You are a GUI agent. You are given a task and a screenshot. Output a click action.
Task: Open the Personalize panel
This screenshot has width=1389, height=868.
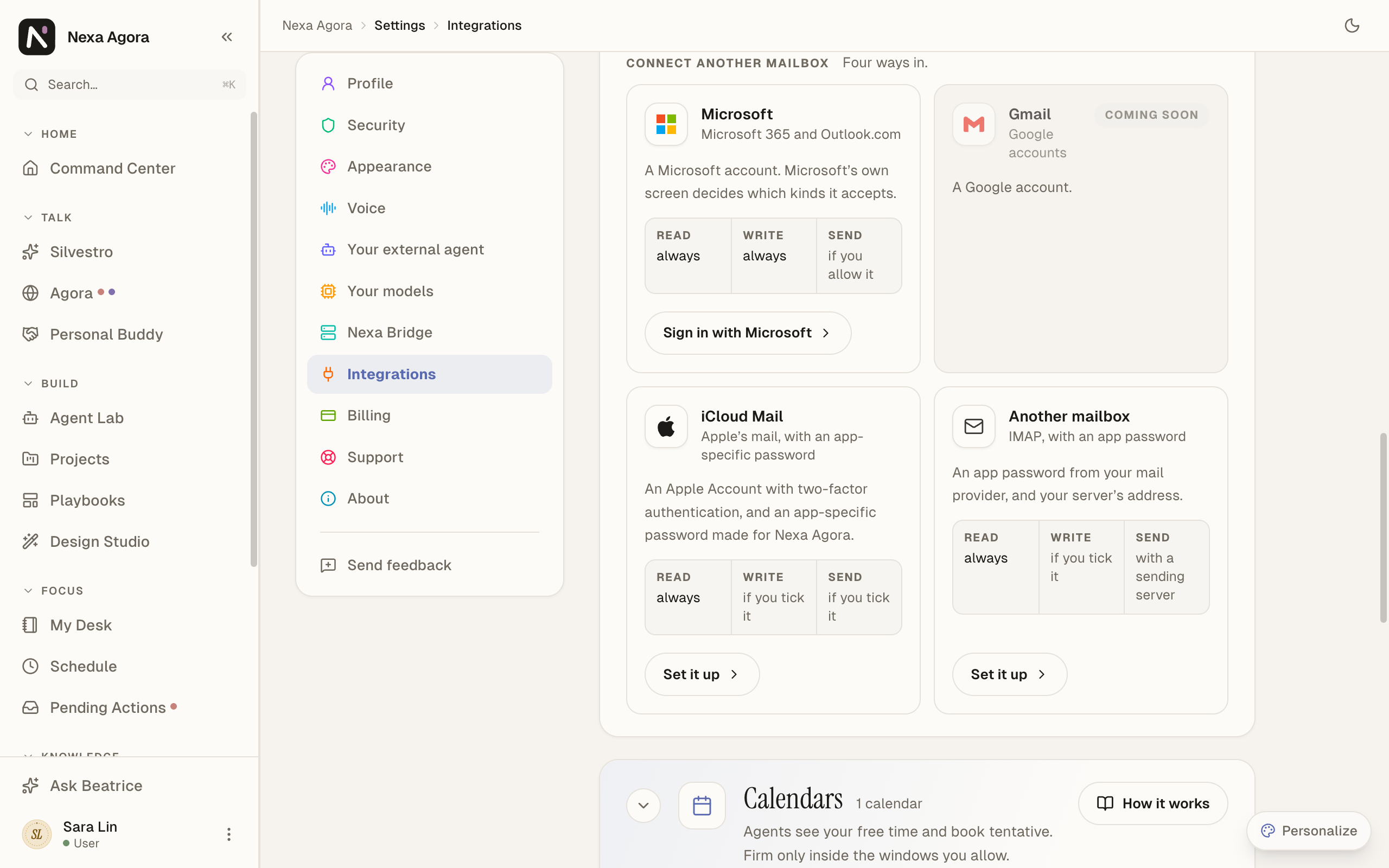pyautogui.click(x=1309, y=831)
